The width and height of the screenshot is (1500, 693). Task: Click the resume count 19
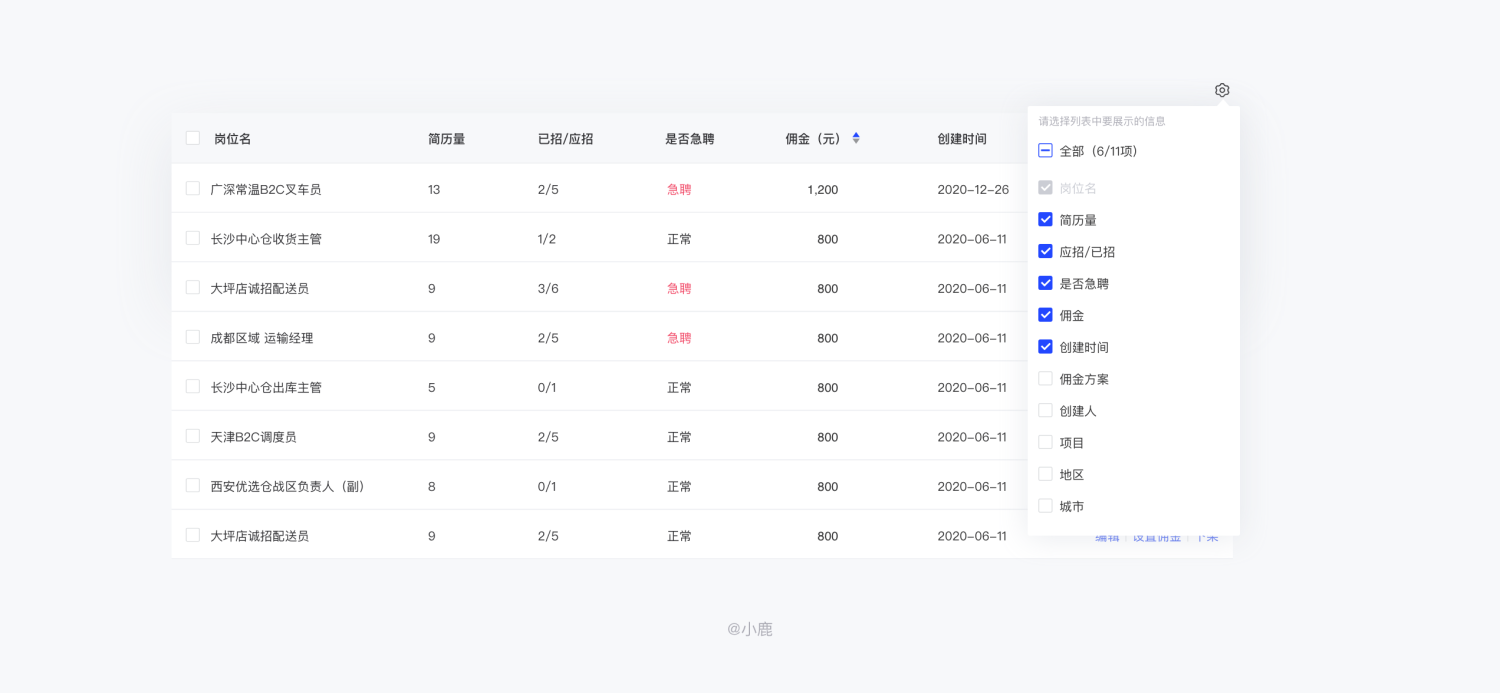click(x=434, y=239)
